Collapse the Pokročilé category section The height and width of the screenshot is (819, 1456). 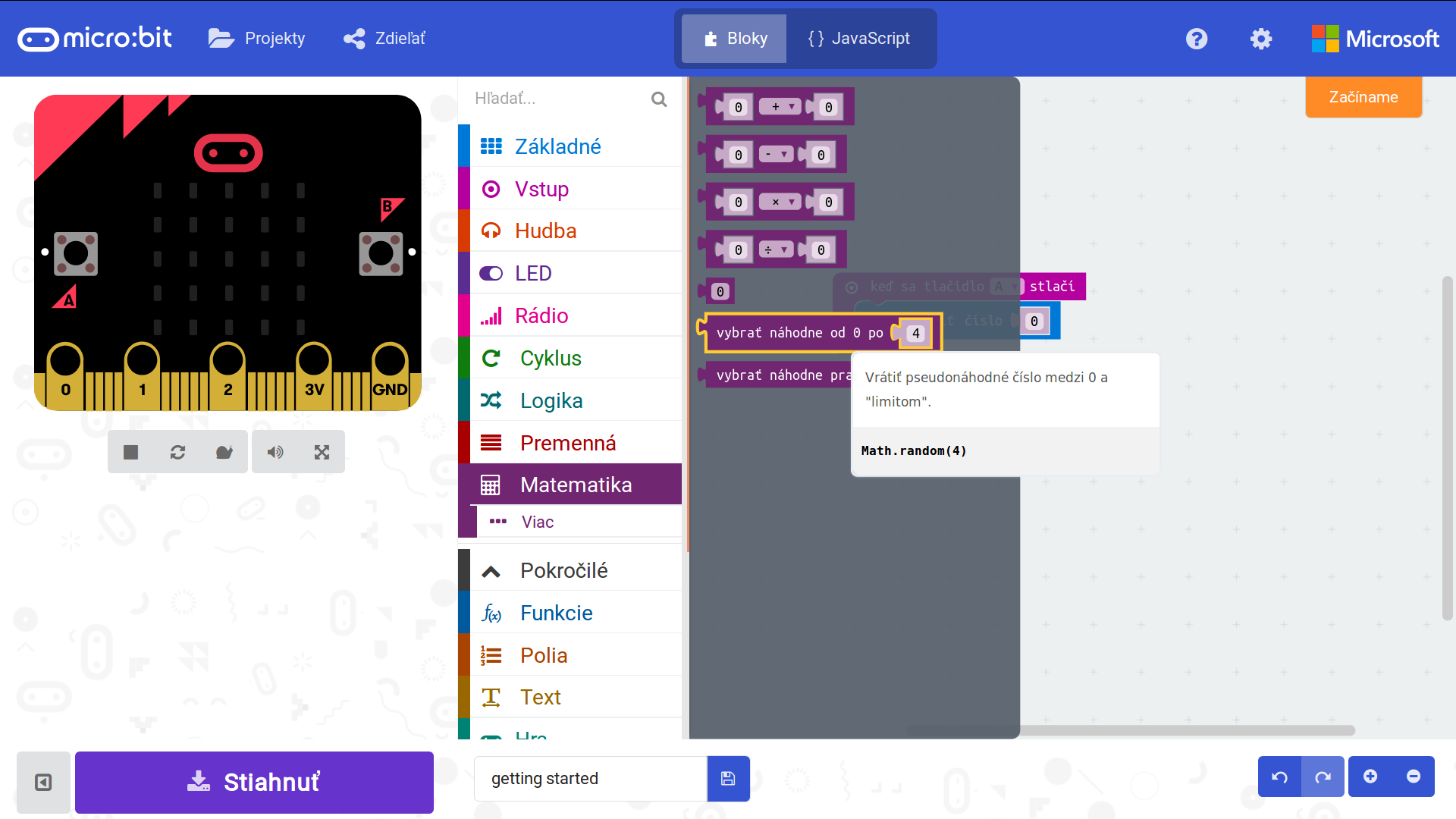564,570
